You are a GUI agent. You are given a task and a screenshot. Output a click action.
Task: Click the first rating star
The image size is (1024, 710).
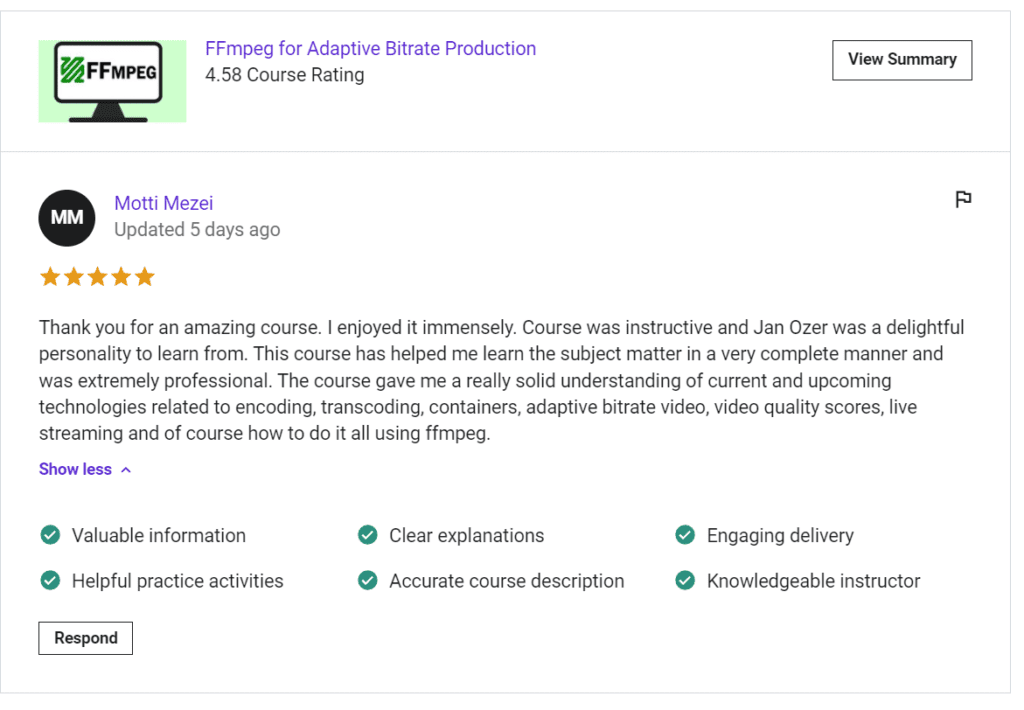(x=50, y=277)
